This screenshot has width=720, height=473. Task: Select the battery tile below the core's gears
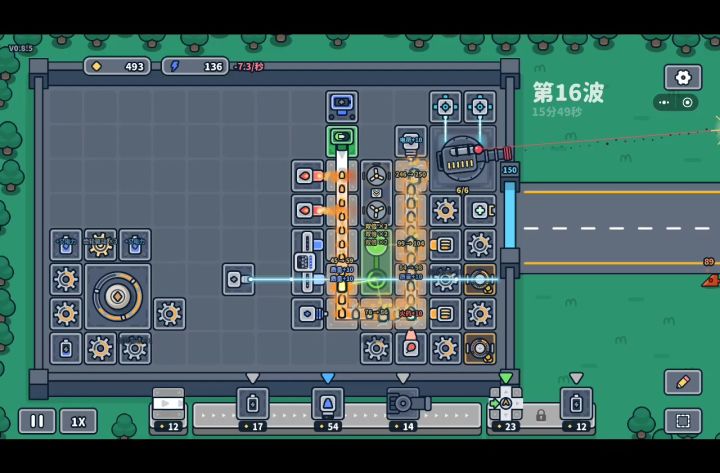point(66,349)
